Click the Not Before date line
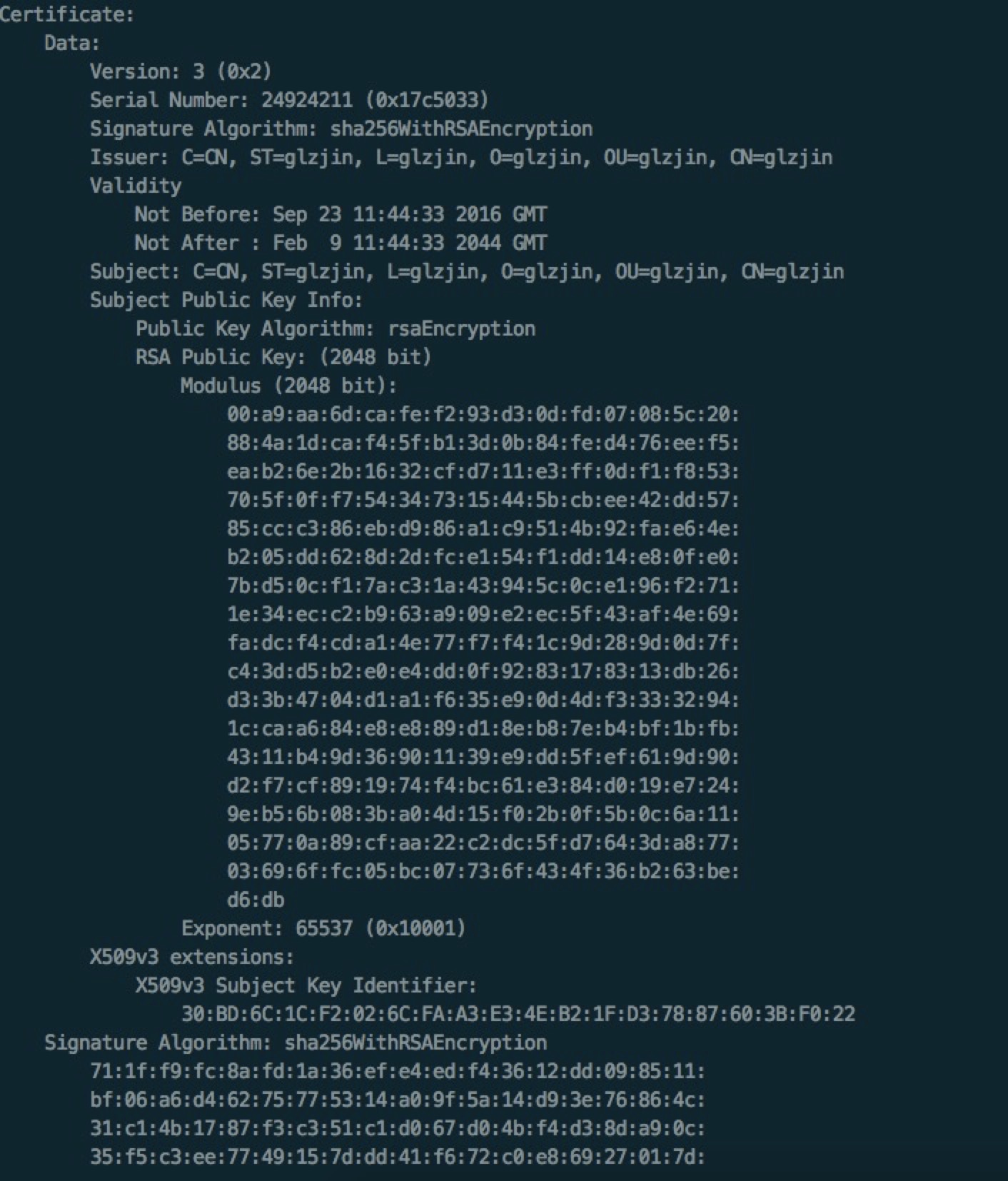Image resolution: width=1008 pixels, height=1181 pixels. click(x=341, y=214)
